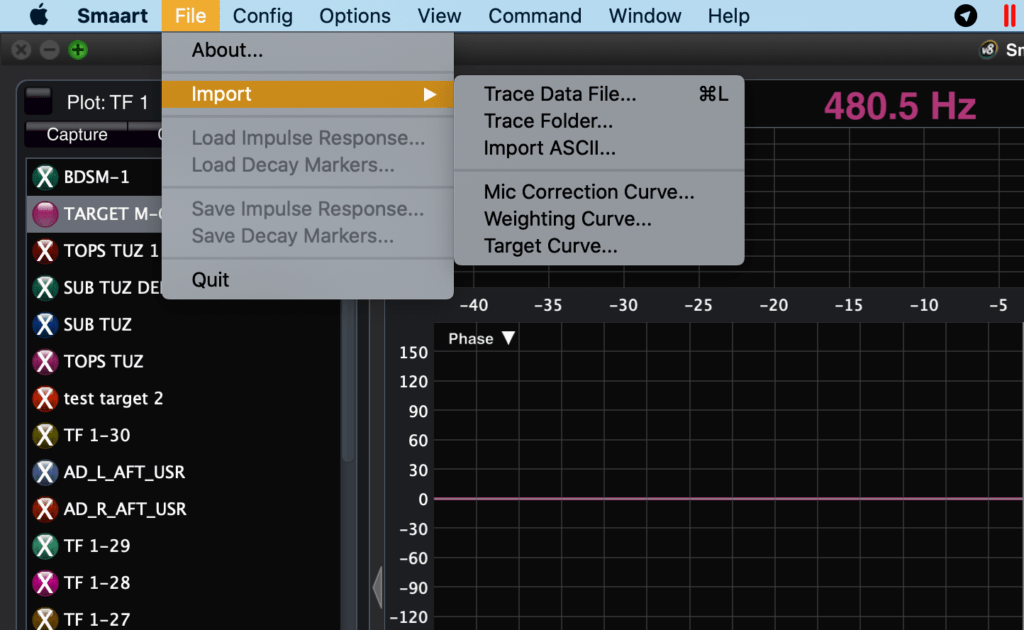Image resolution: width=1024 pixels, height=630 pixels.
Task: Collapse the data bar with left arrow handle
Action: point(377,587)
